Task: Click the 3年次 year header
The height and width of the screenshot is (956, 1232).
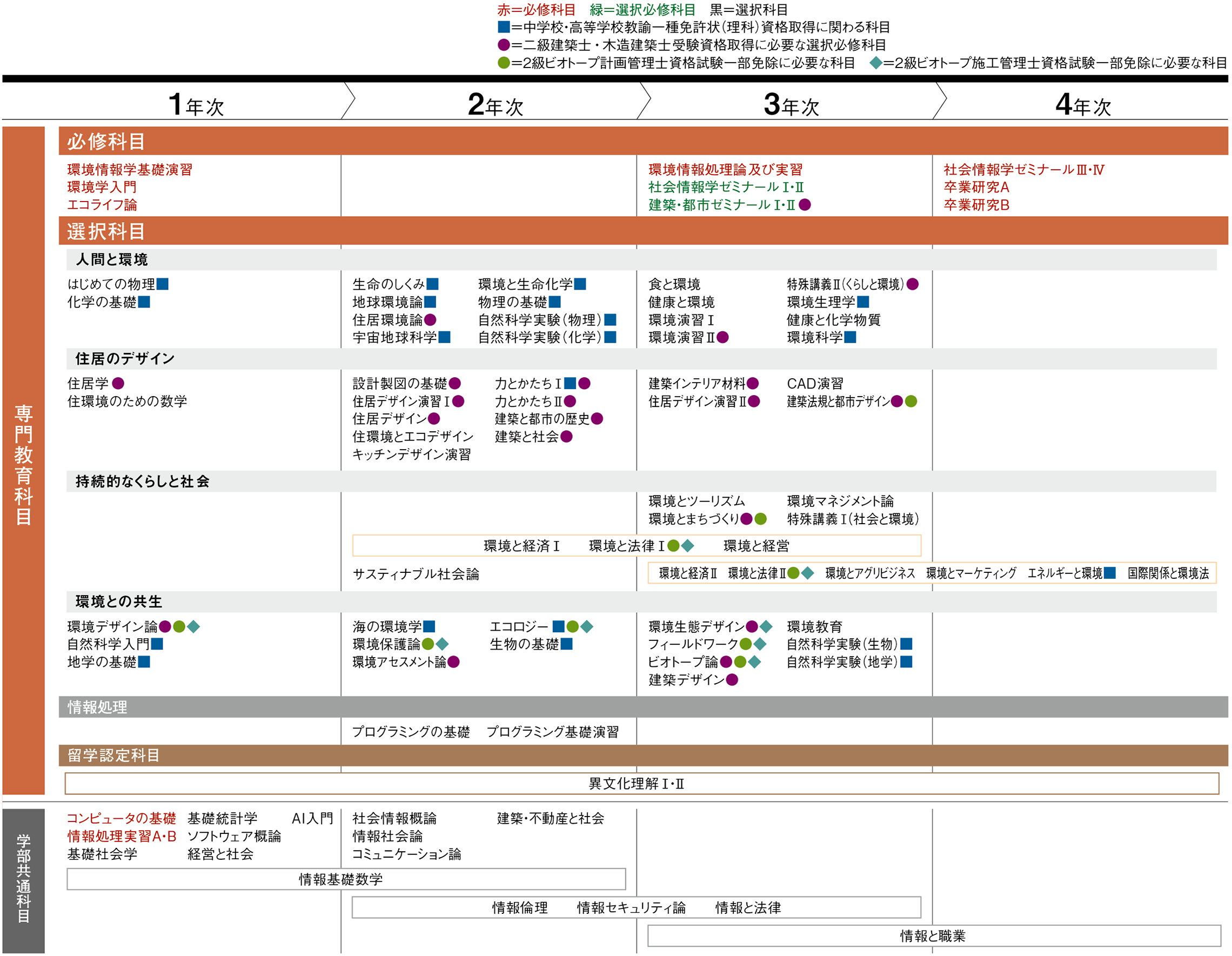Action: [791, 105]
